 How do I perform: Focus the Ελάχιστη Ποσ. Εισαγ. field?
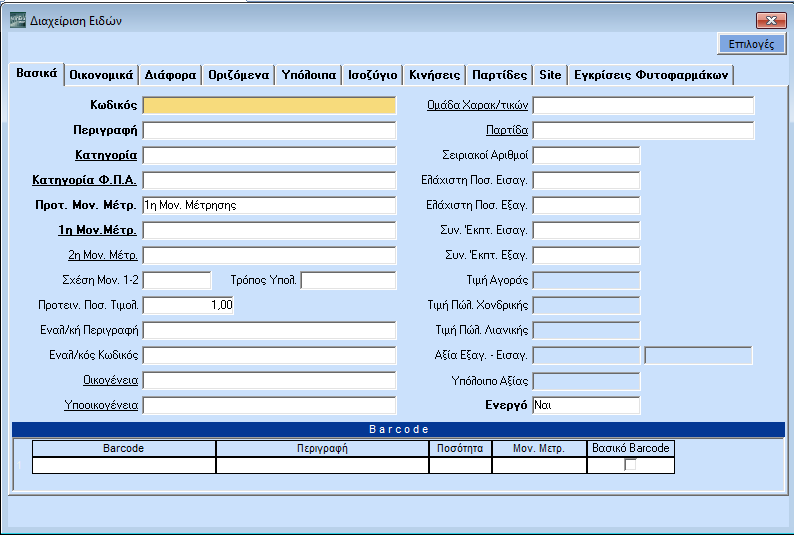click(x=586, y=180)
